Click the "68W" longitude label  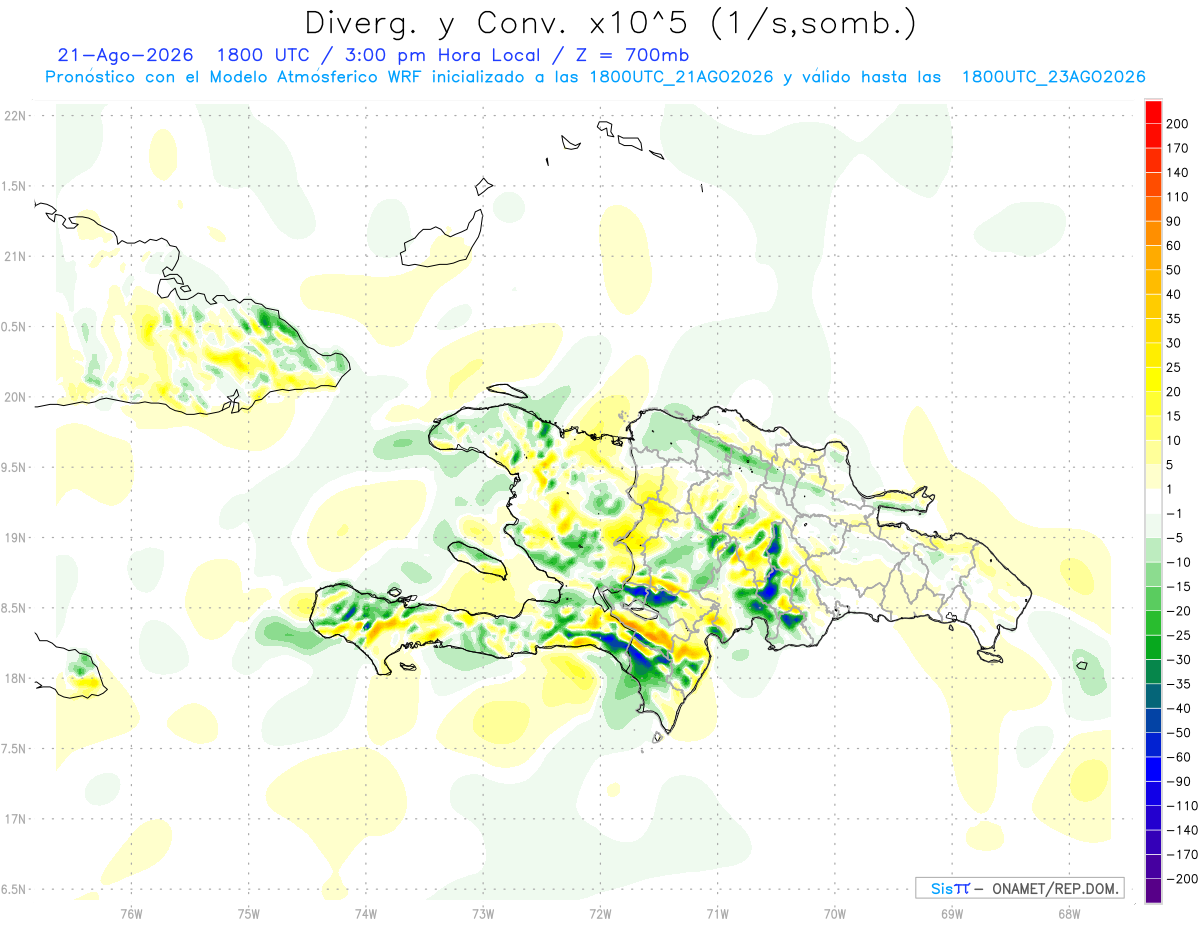[1068, 913]
